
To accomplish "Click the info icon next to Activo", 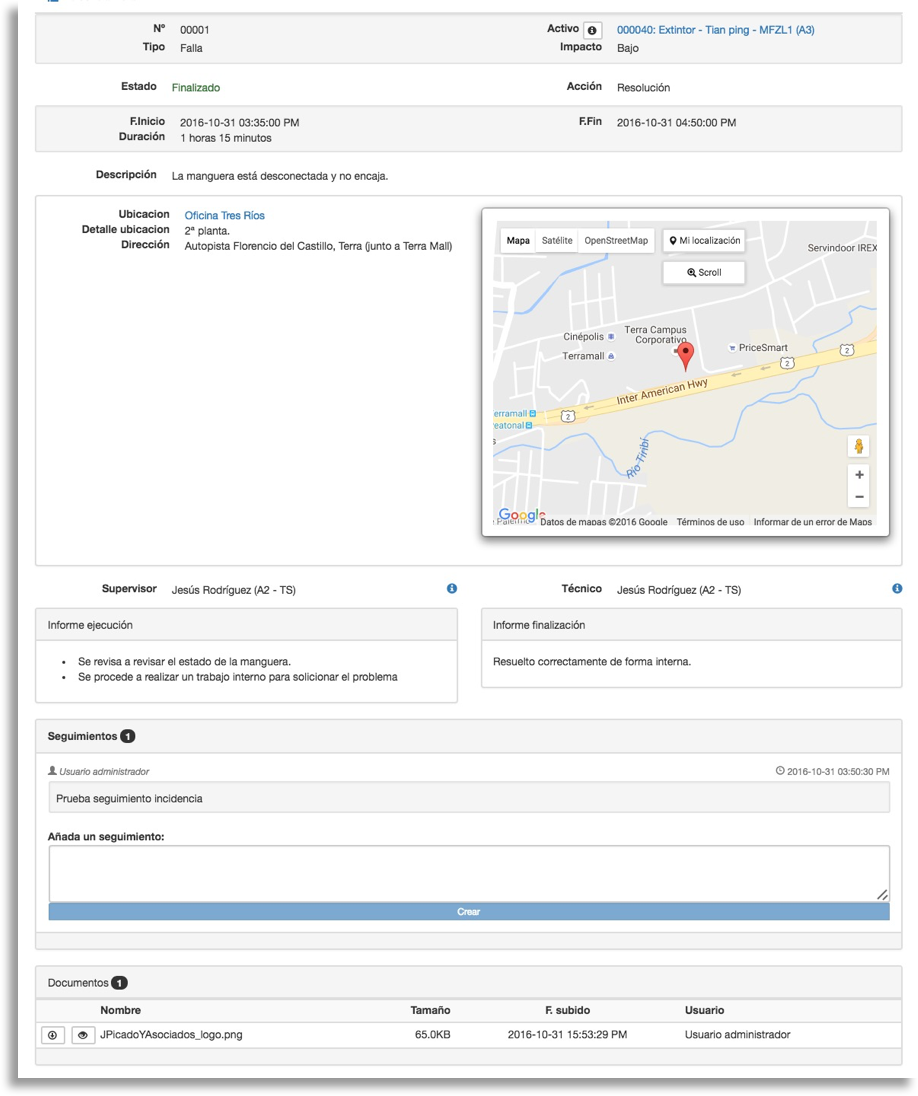I will 593,30.
